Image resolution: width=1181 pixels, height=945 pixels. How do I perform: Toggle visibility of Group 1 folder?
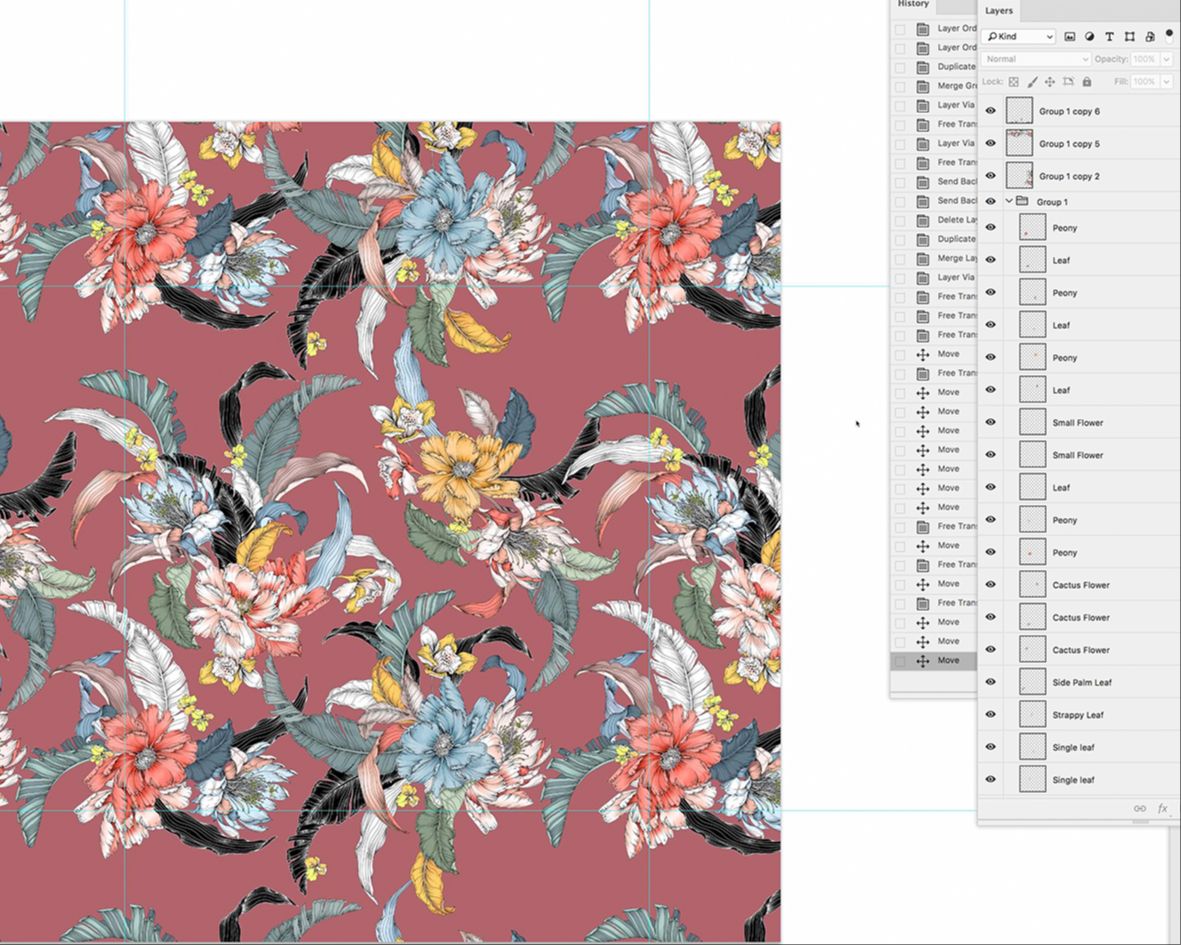coord(990,201)
